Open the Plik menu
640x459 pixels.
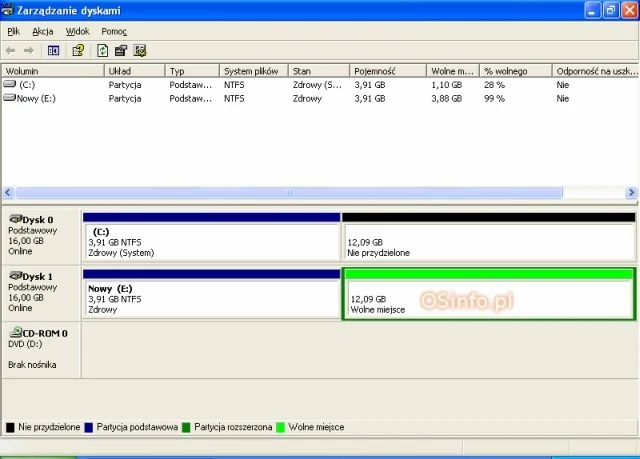tap(13, 31)
